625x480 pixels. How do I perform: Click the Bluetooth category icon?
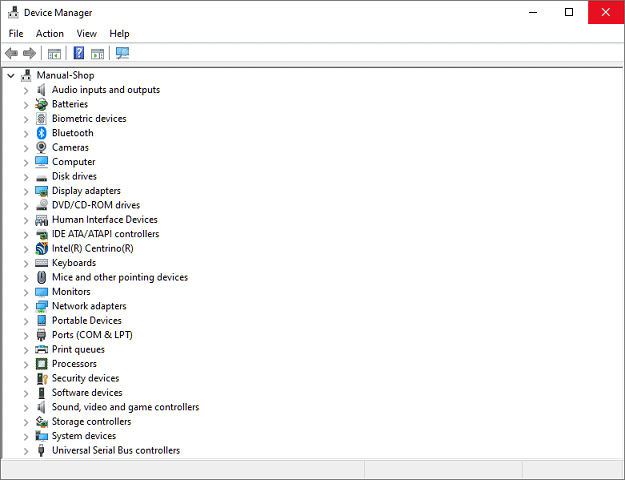coord(42,133)
